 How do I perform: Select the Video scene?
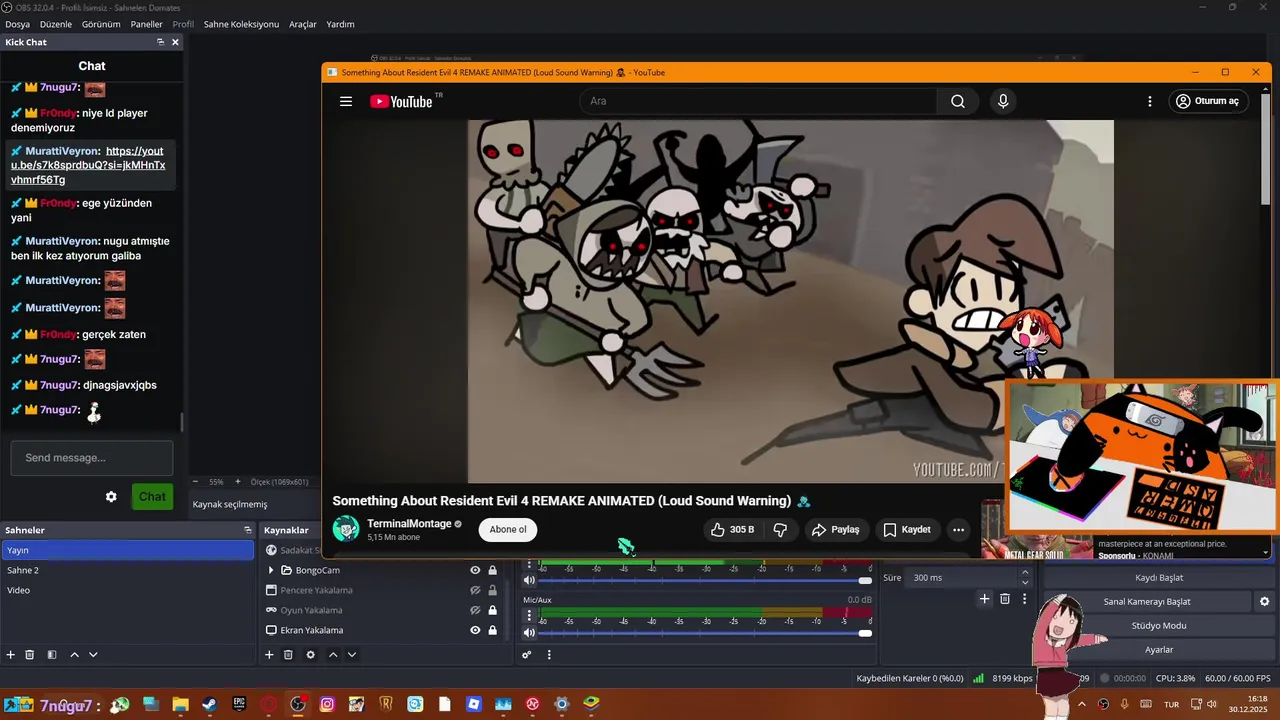coord(128,590)
